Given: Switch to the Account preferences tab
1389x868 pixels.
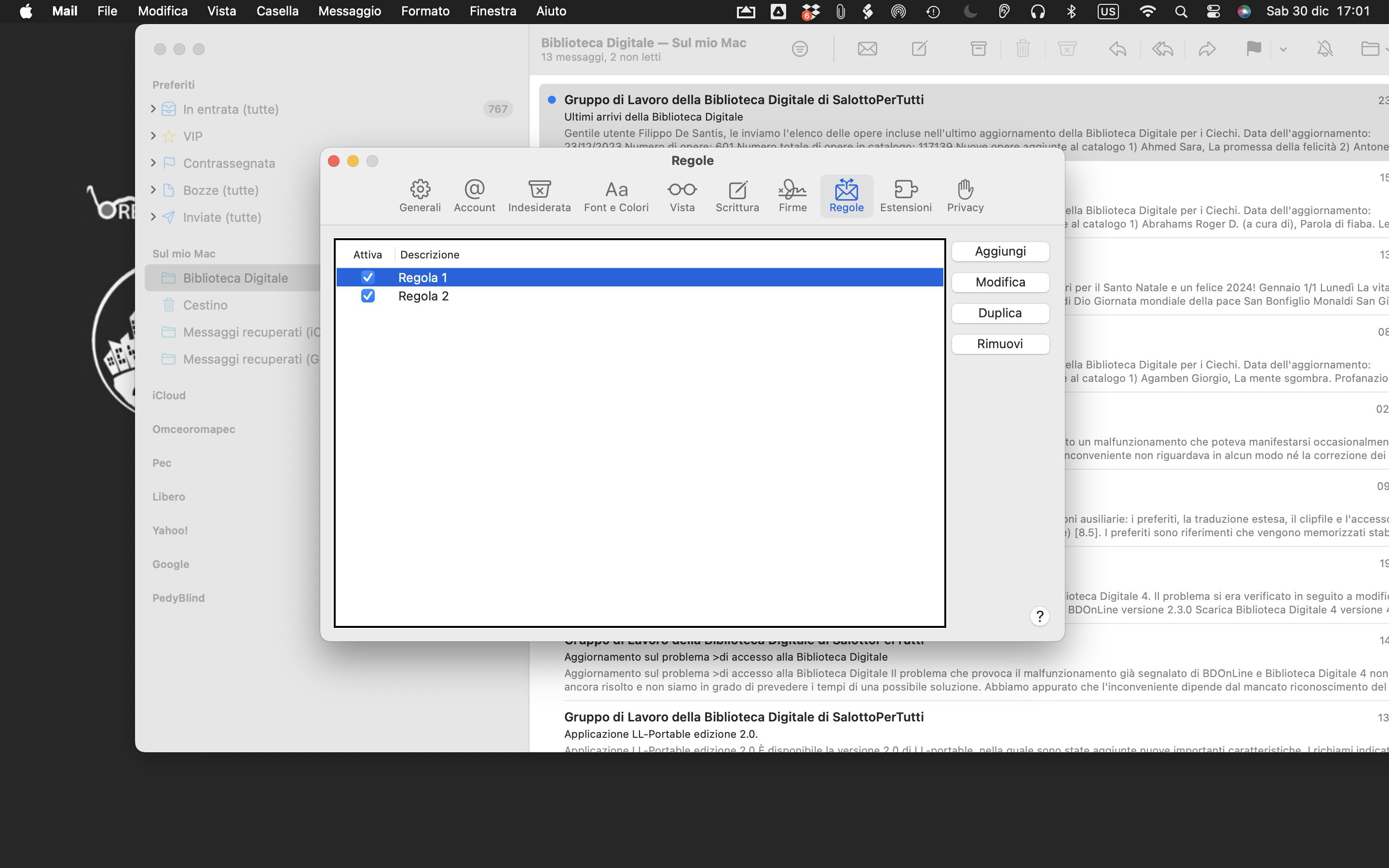Looking at the screenshot, I should coord(474,196).
